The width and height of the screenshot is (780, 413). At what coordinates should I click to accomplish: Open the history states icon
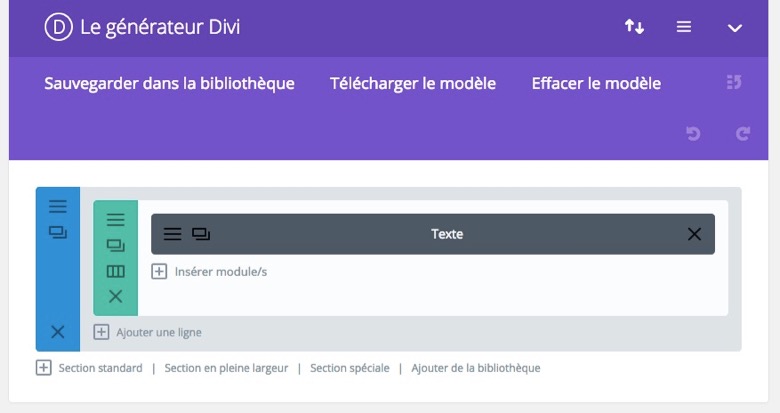(x=734, y=82)
